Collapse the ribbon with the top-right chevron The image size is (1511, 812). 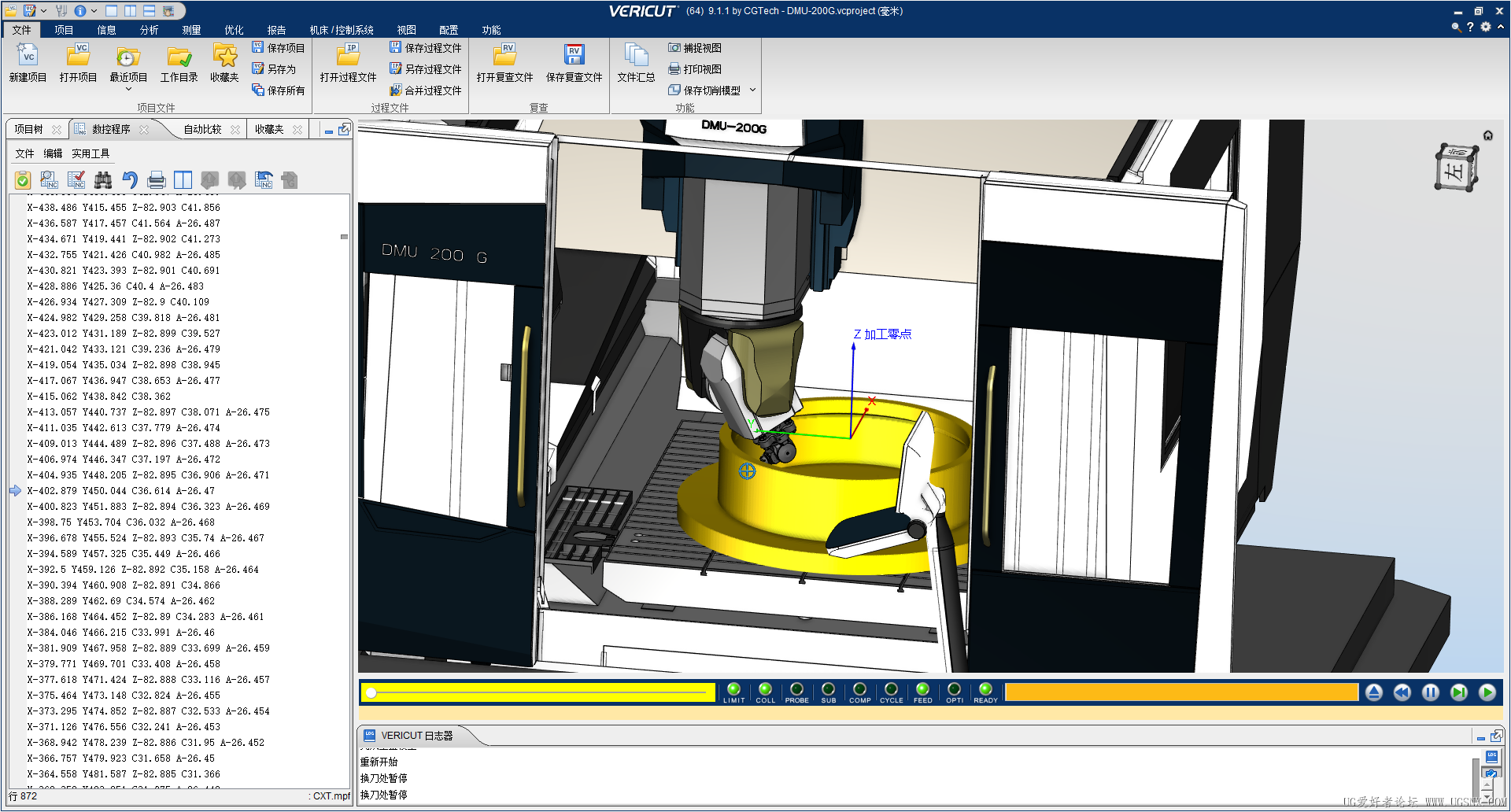(x=1501, y=27)
